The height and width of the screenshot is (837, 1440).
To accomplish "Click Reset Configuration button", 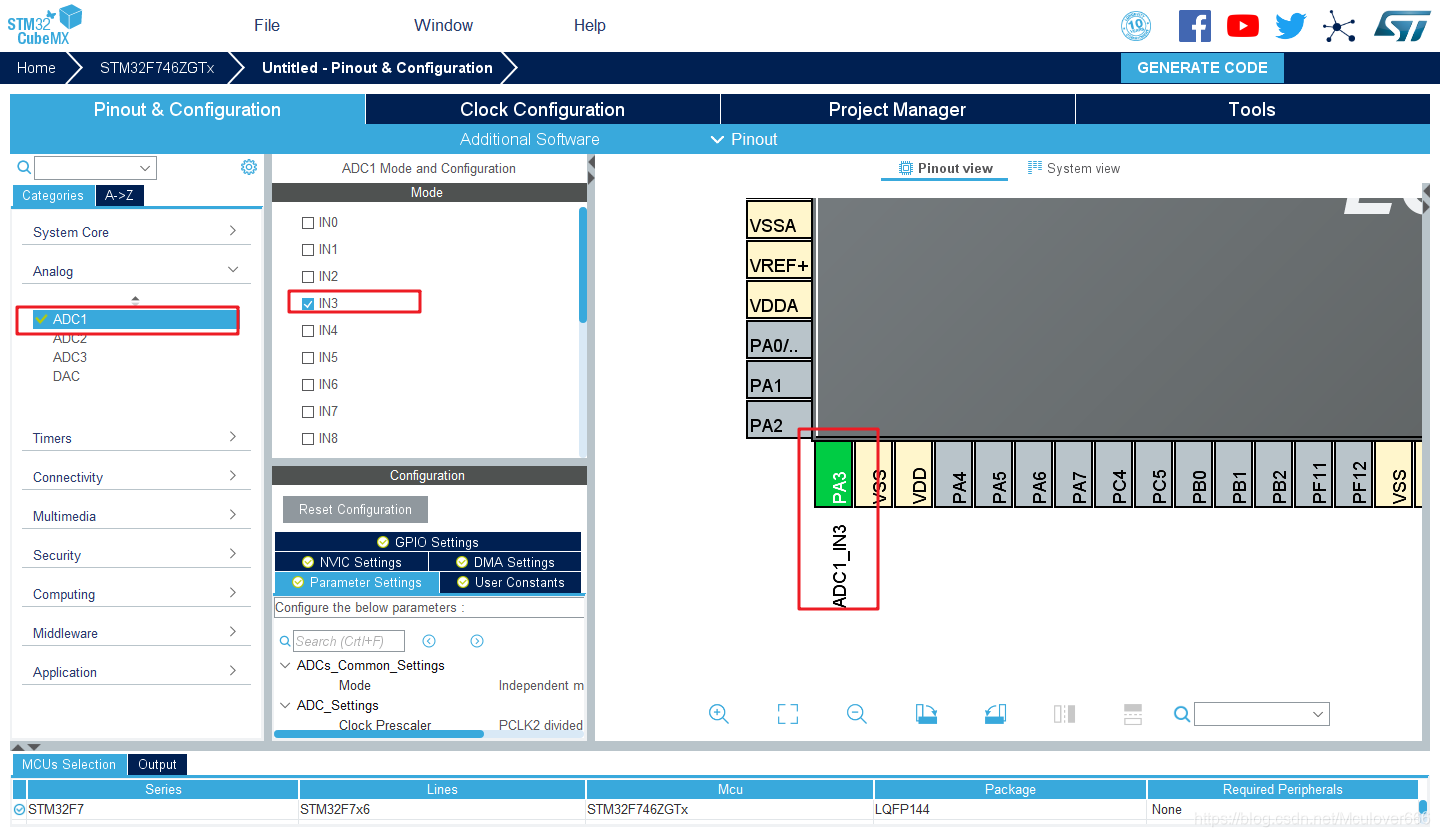I will (355, 509).
